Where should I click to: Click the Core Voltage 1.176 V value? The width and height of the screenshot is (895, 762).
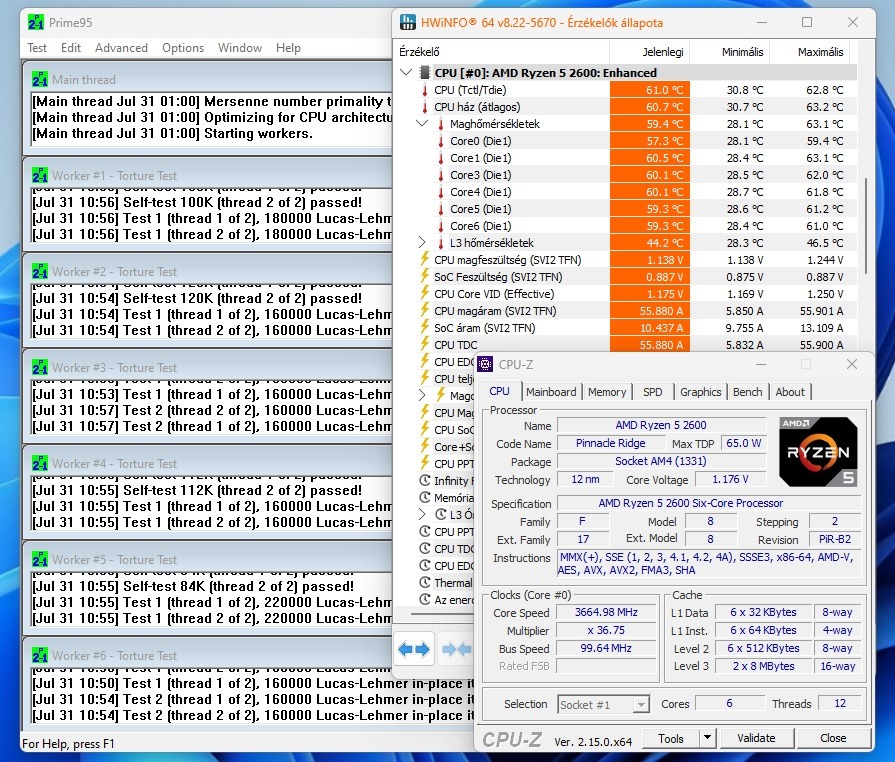[730, 479]
